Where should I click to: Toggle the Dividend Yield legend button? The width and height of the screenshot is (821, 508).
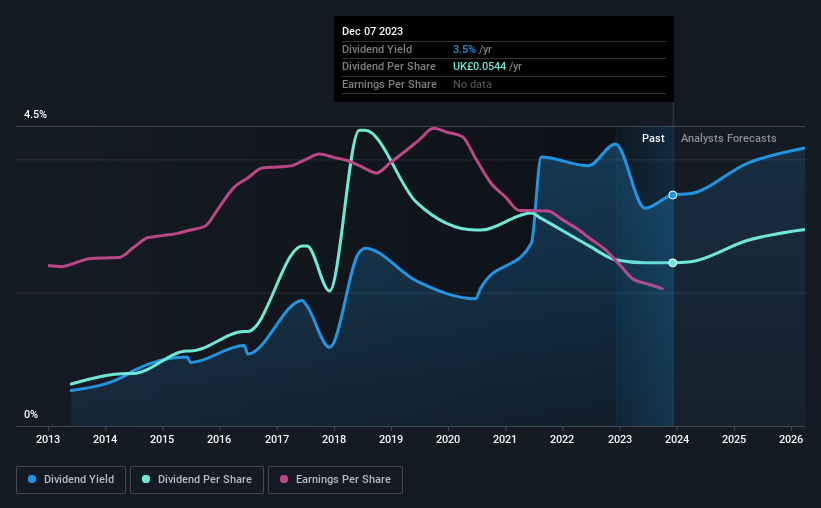coord(71,480)
